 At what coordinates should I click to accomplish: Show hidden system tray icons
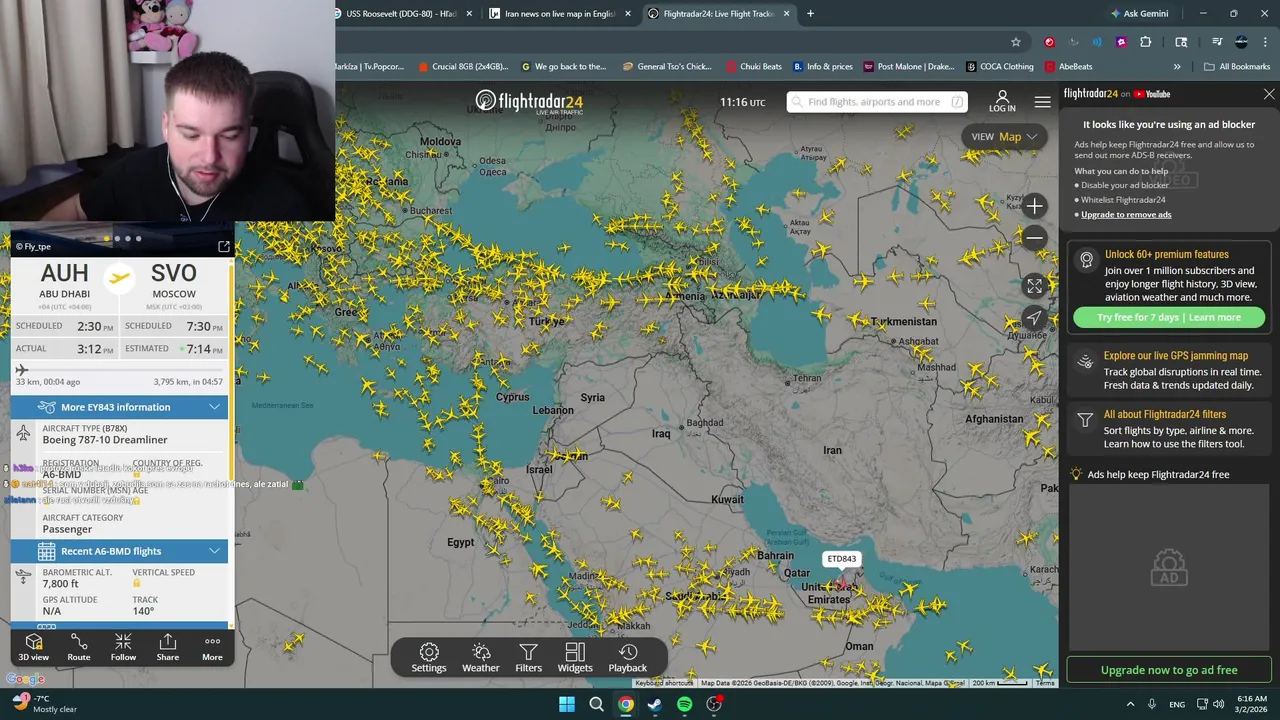click(x=1130, y=704)
